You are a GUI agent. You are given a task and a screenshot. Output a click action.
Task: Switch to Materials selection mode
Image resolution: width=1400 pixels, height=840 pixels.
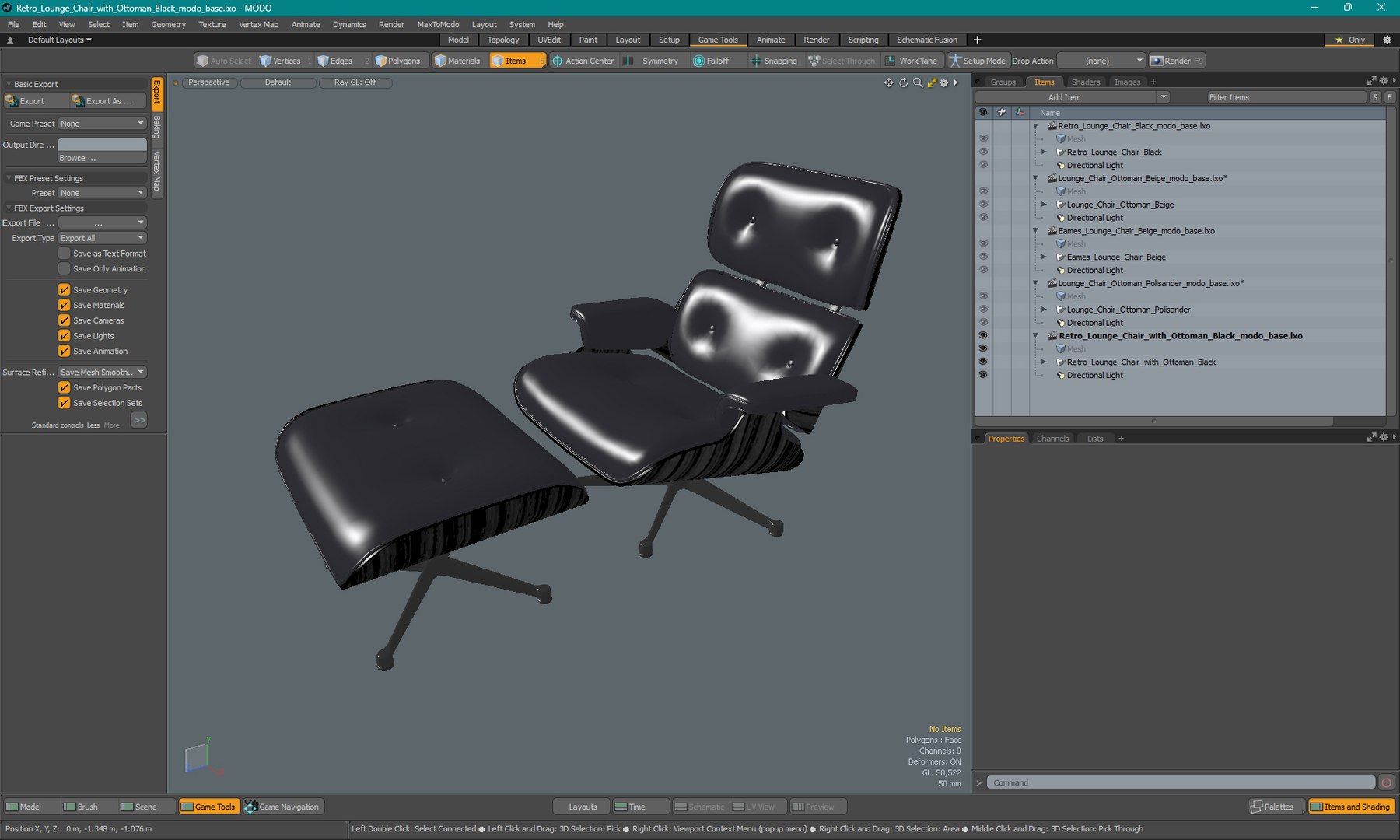pyautogui.click(x=457, y=61)
